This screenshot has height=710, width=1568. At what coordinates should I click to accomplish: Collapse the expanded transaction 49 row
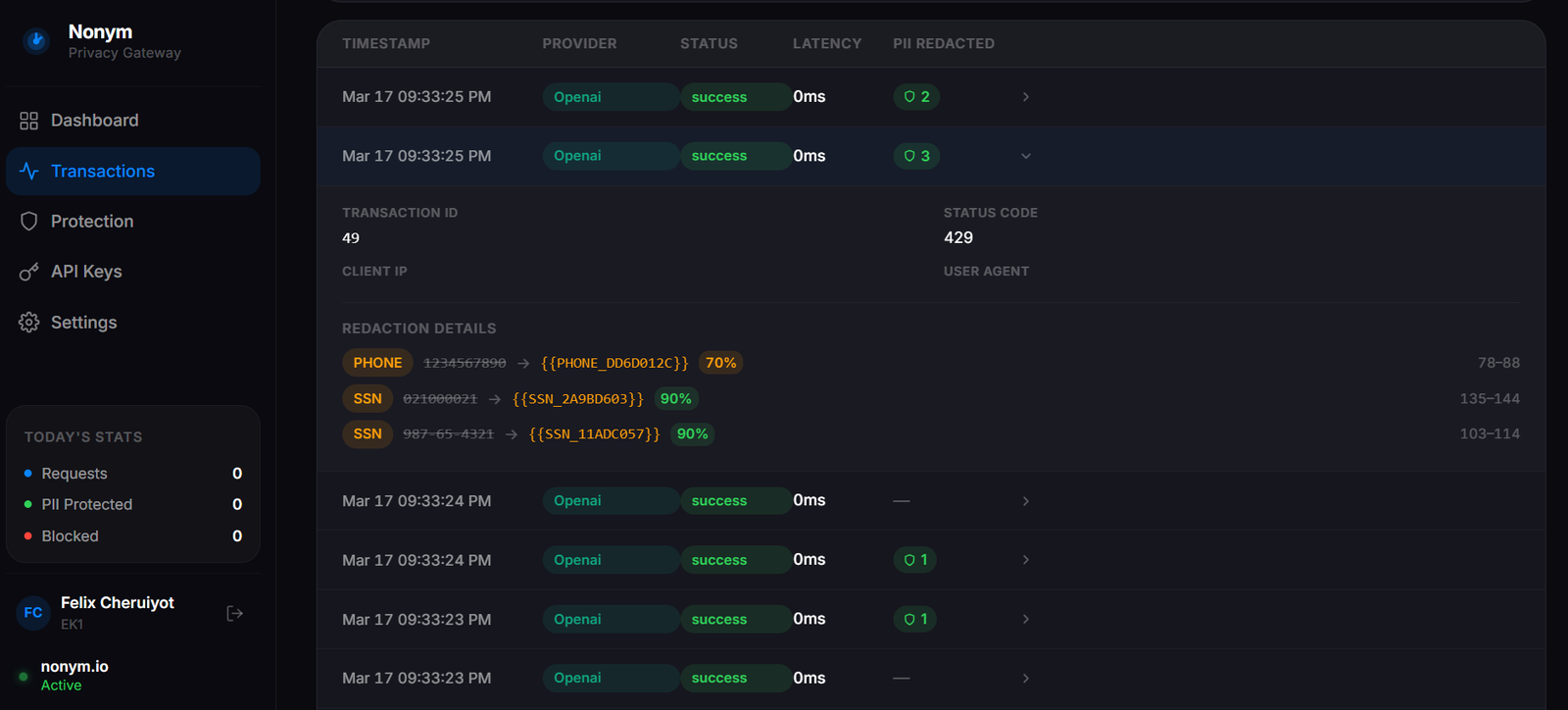pos(1026,156)
